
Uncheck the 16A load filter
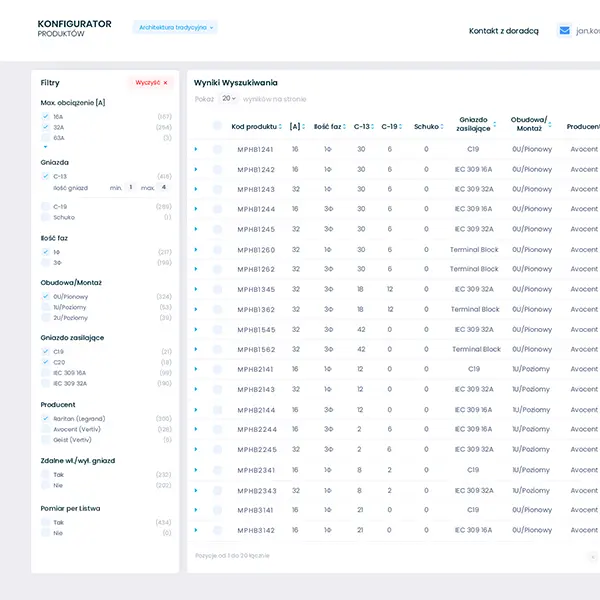[45, 117]
